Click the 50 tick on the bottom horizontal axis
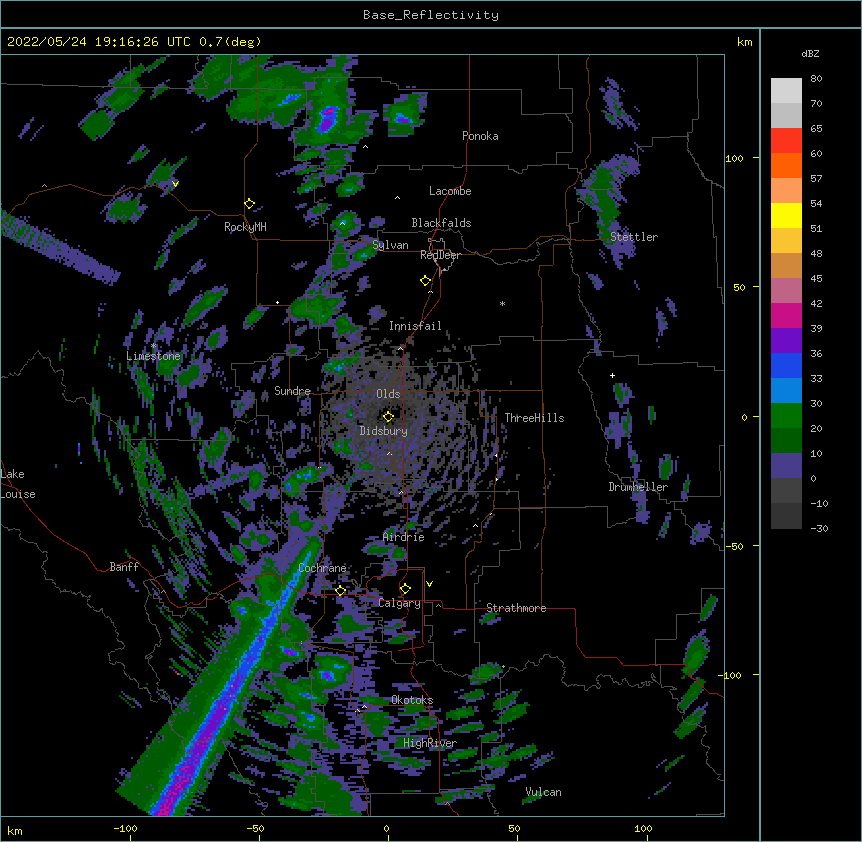This screenshot has width=862, height=842. [x=514, y=828]
